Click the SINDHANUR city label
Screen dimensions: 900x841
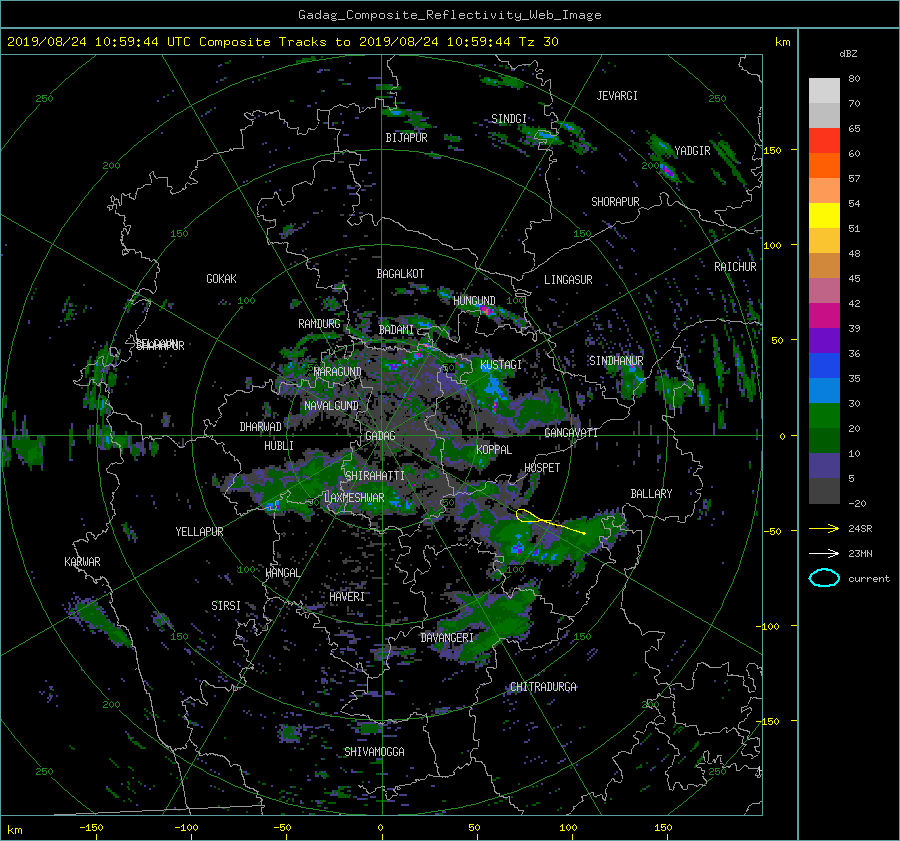click(616, 361)
